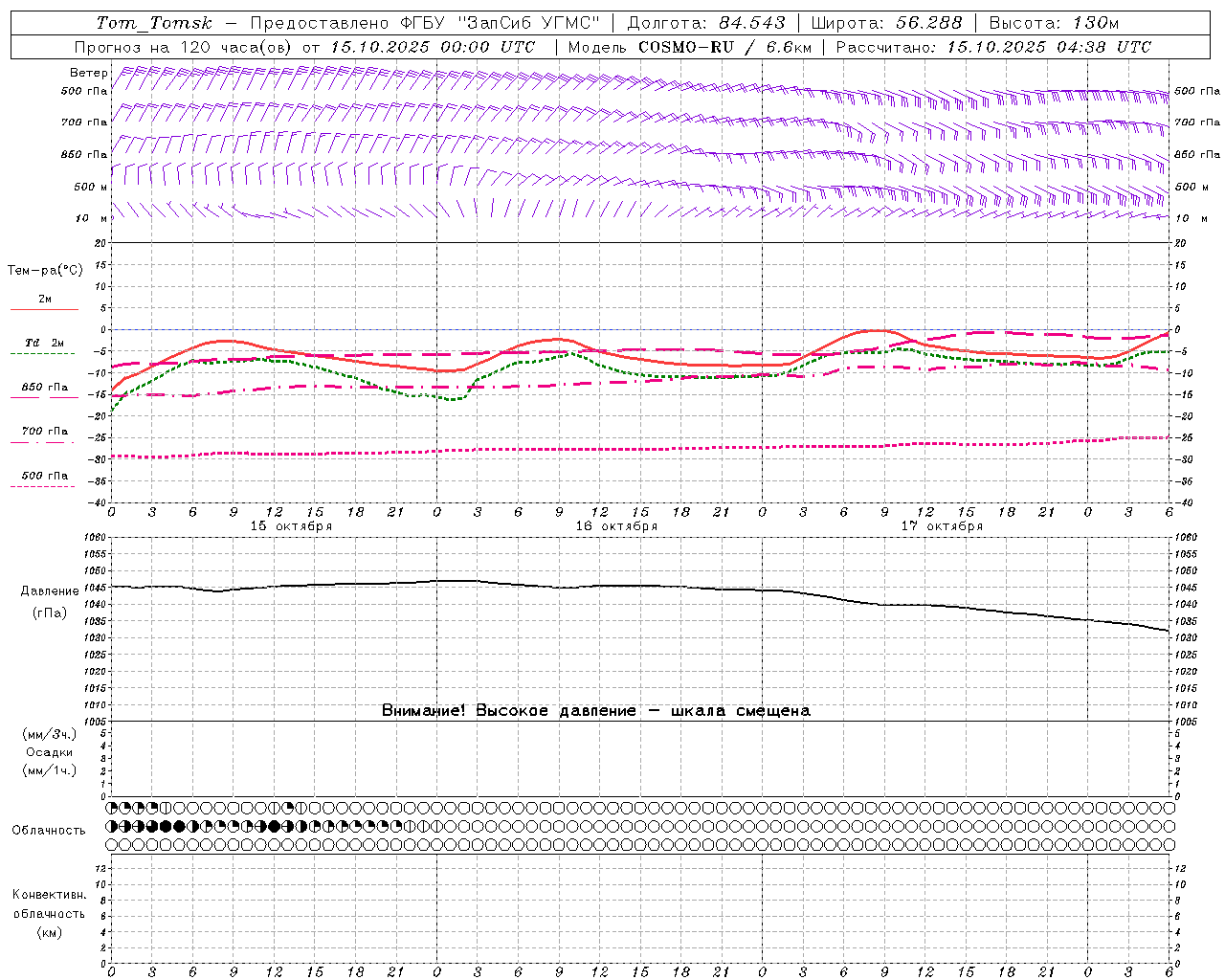Click the "Конвективн." convective cloud label
The width and height of the screenshot is (1225, 980).
tap(49, 895)
